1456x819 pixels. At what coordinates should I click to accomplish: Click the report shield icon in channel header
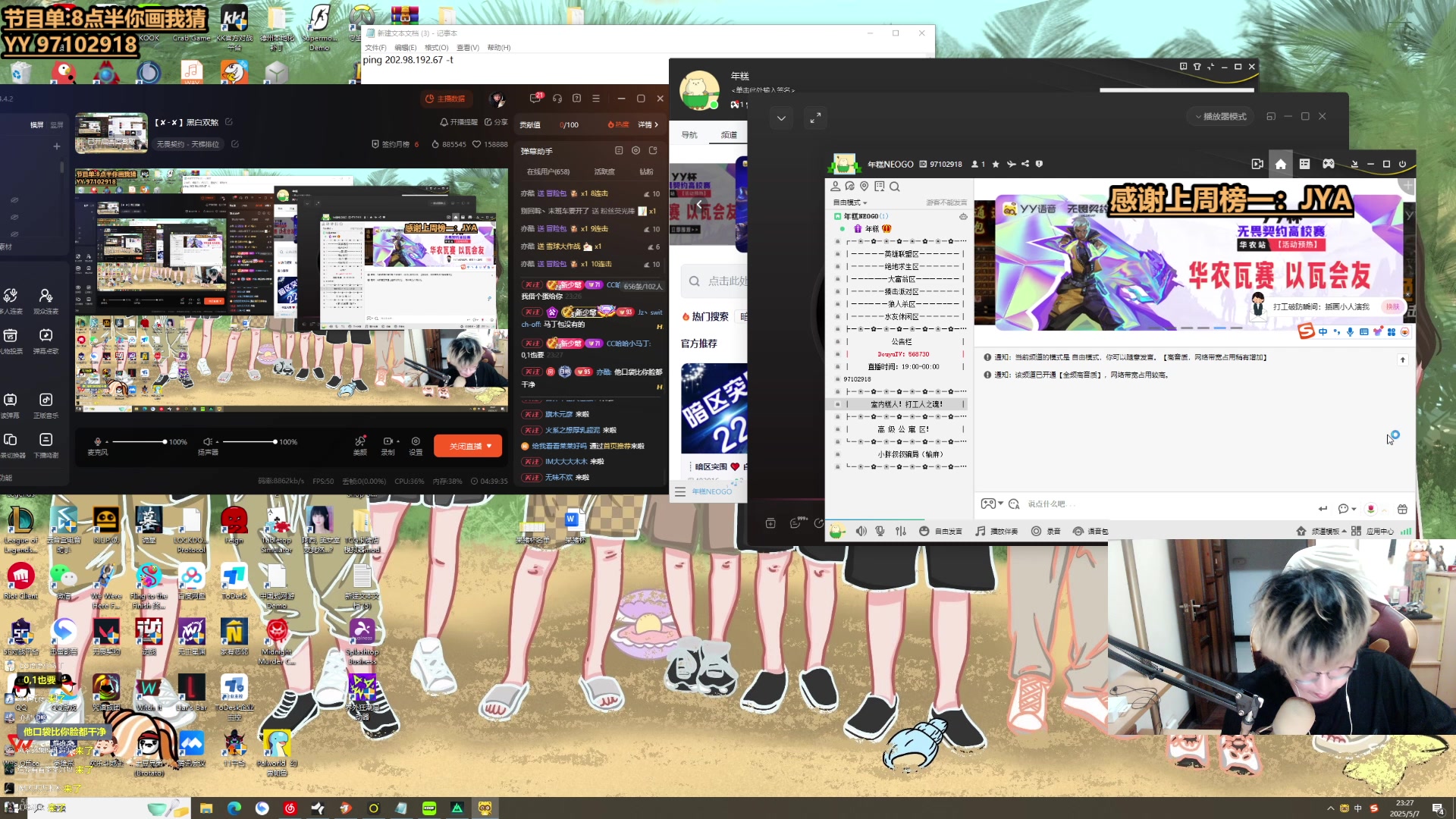pyautogui.click(x=1039, y=164)
